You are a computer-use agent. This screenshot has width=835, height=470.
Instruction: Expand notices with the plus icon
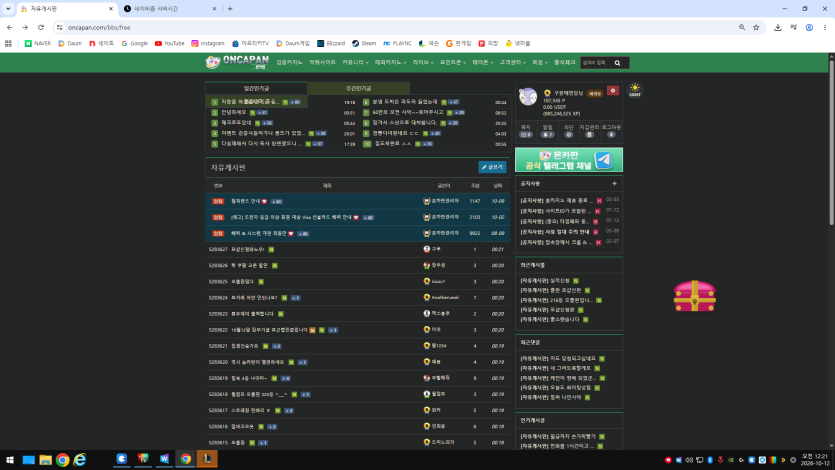point(615,184)
